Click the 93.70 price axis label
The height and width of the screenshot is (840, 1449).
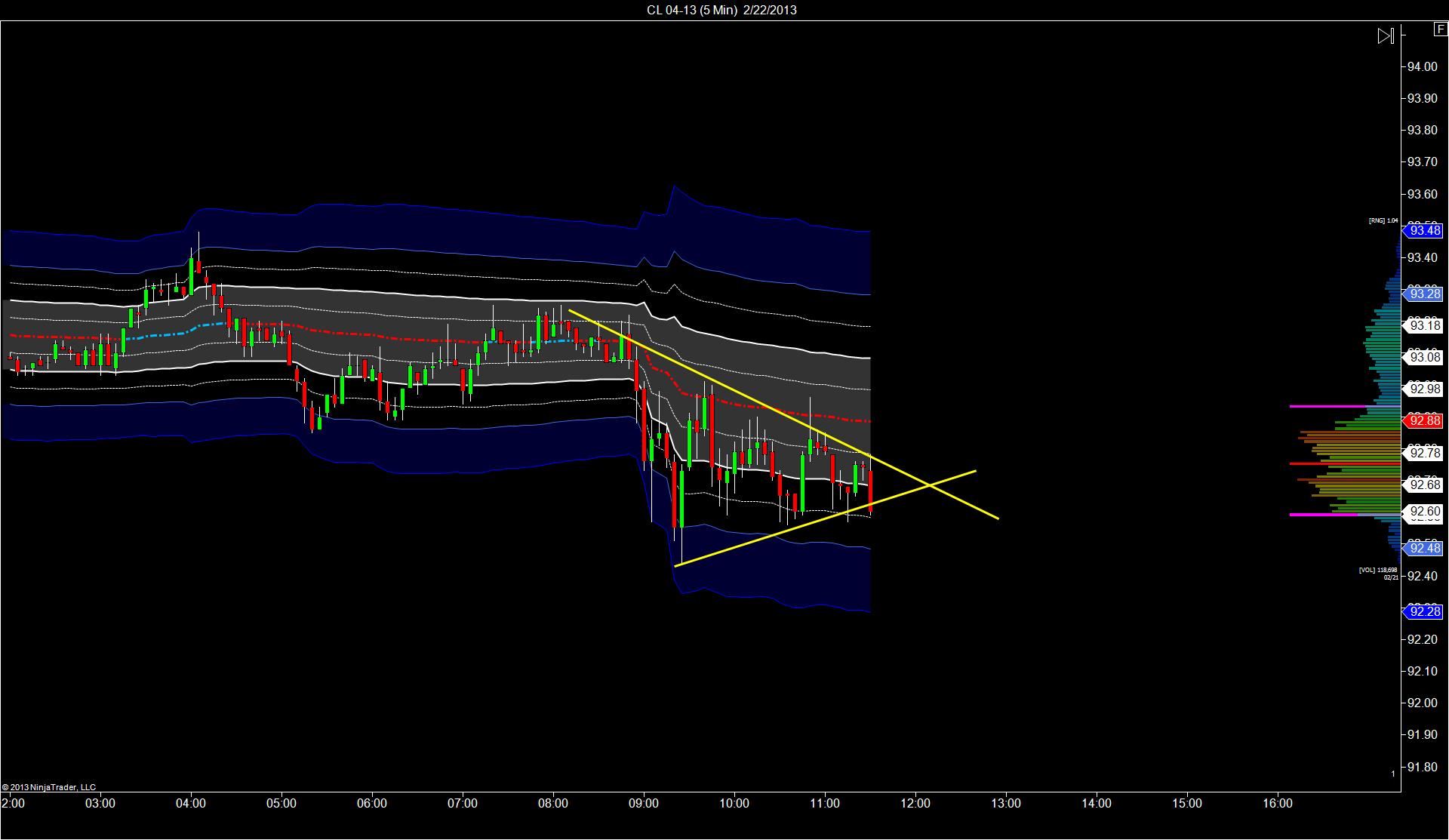1423,162
